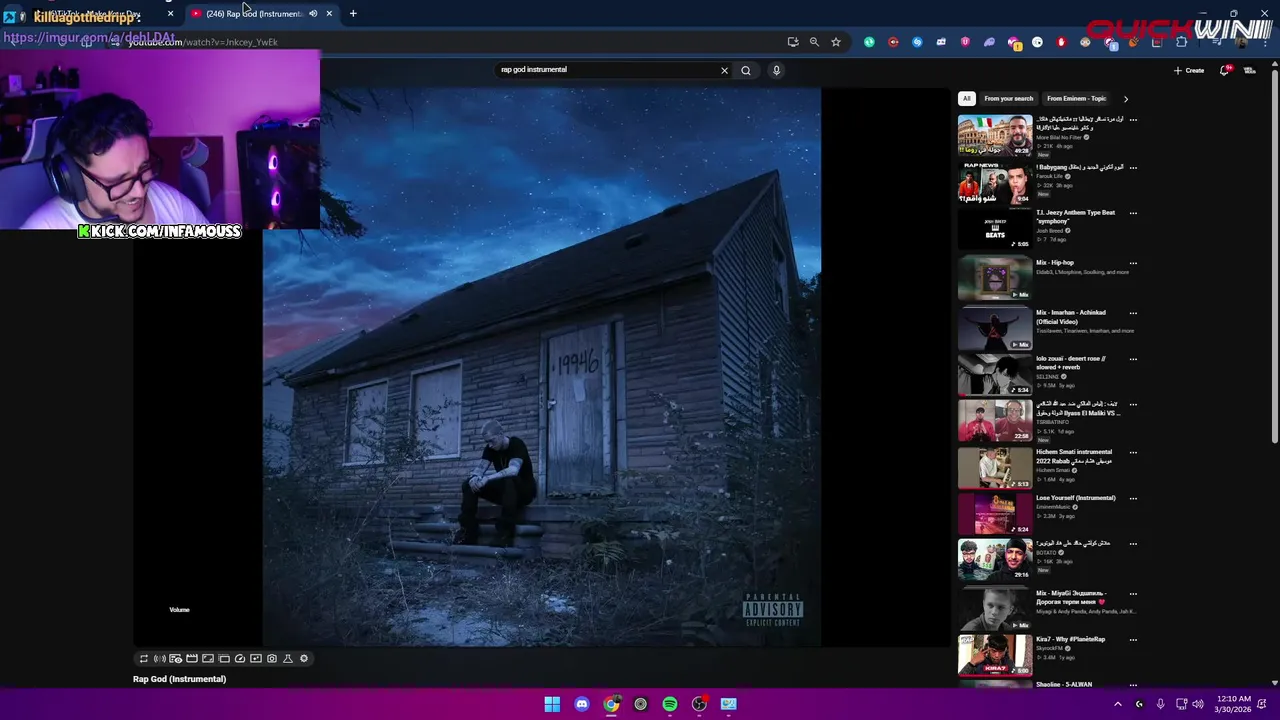Click the system tray volume speaker icon
The image size is (1280, 720).
pyautogui.click(x=1200, y=704)
